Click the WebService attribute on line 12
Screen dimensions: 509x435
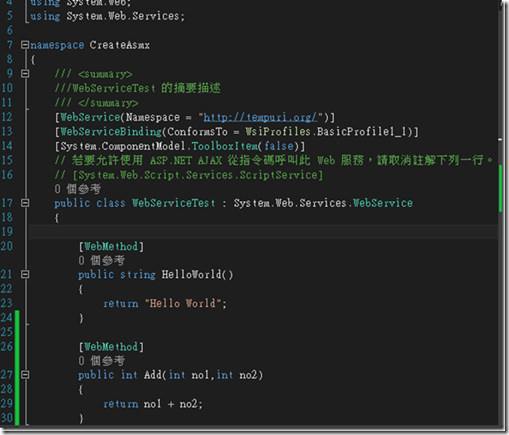coord(90,117)
